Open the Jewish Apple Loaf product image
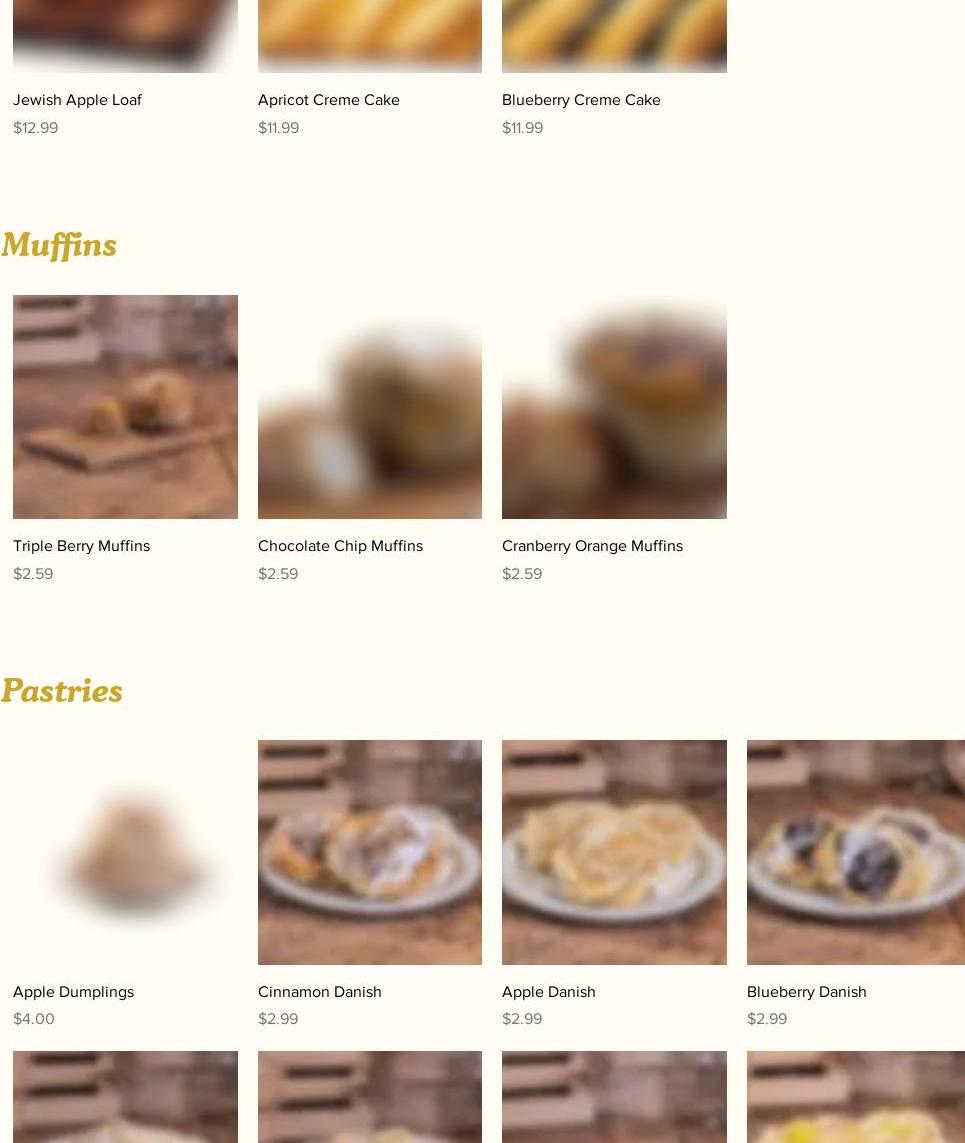Viewport: 965px width, 1143px height. pyautogui.click(x=125, y=36)
